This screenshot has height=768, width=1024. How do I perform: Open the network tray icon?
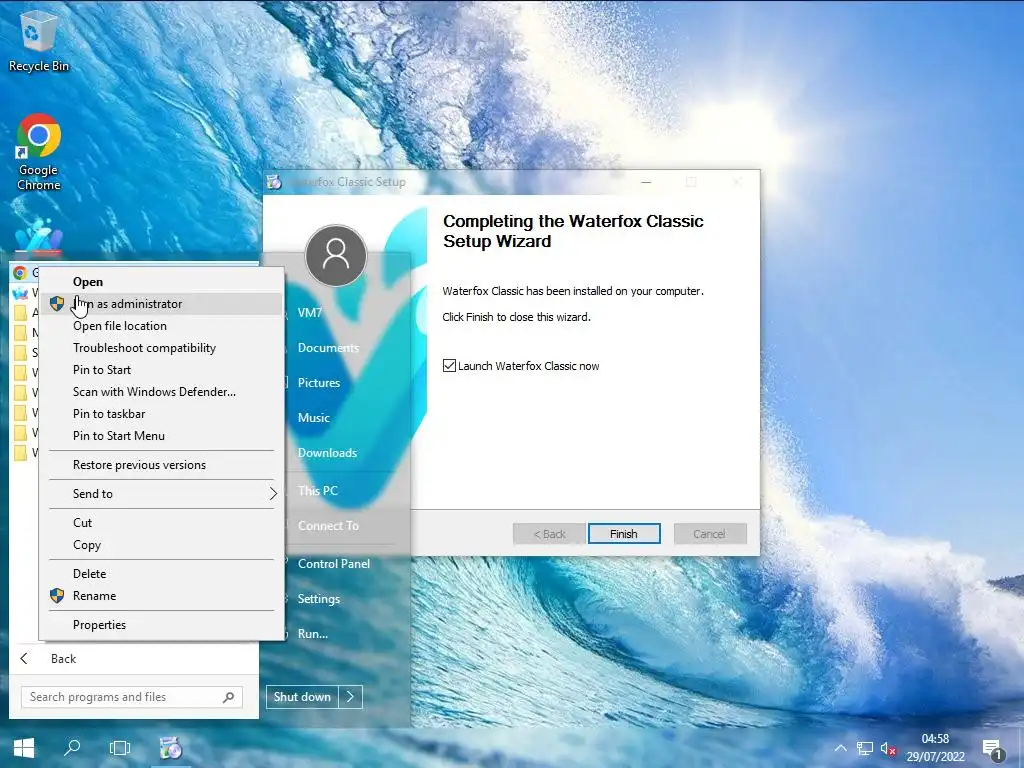pos(865,748)
